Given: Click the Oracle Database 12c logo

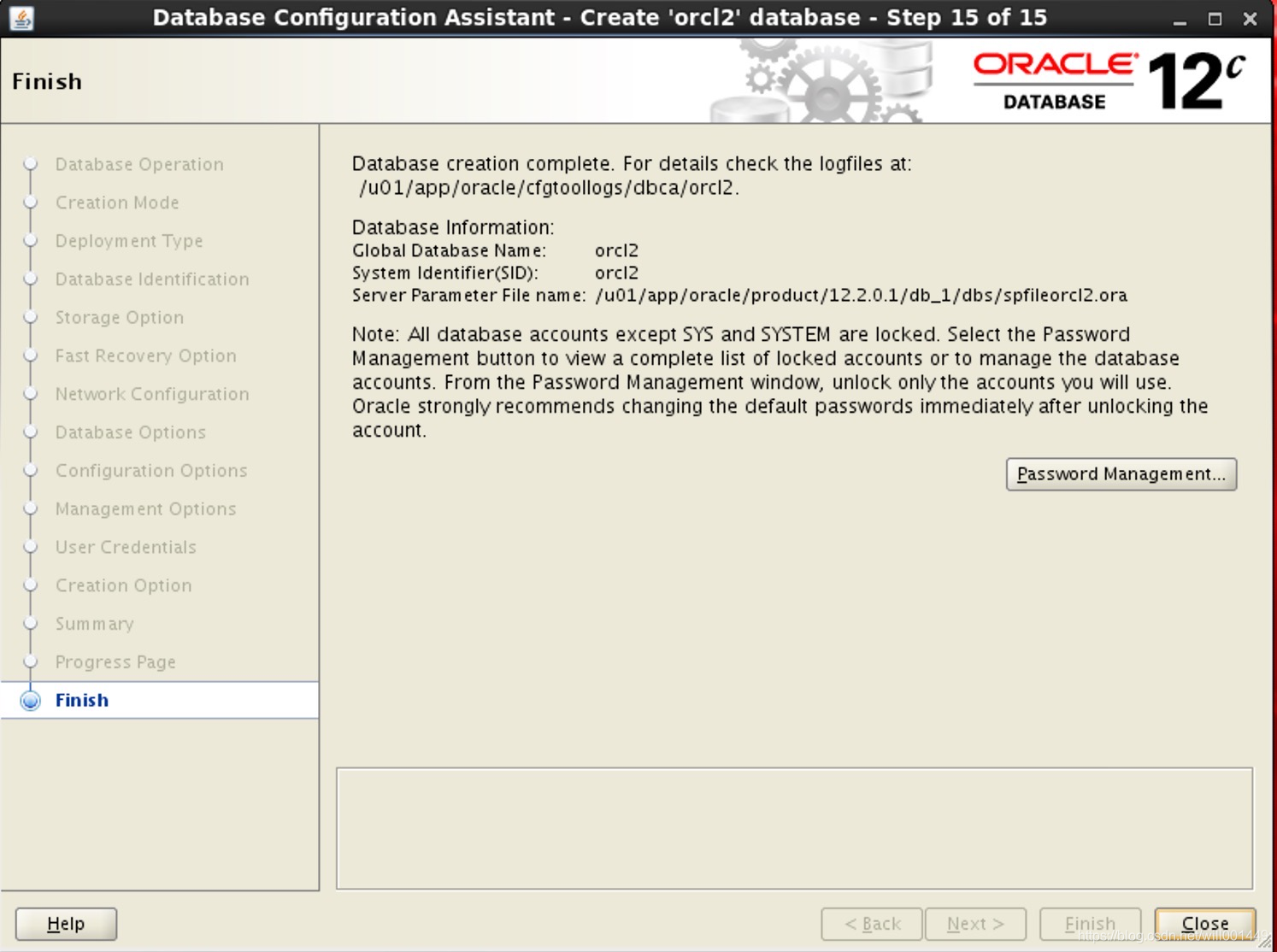Looking at the screenshot, I should coord(1109,81).
